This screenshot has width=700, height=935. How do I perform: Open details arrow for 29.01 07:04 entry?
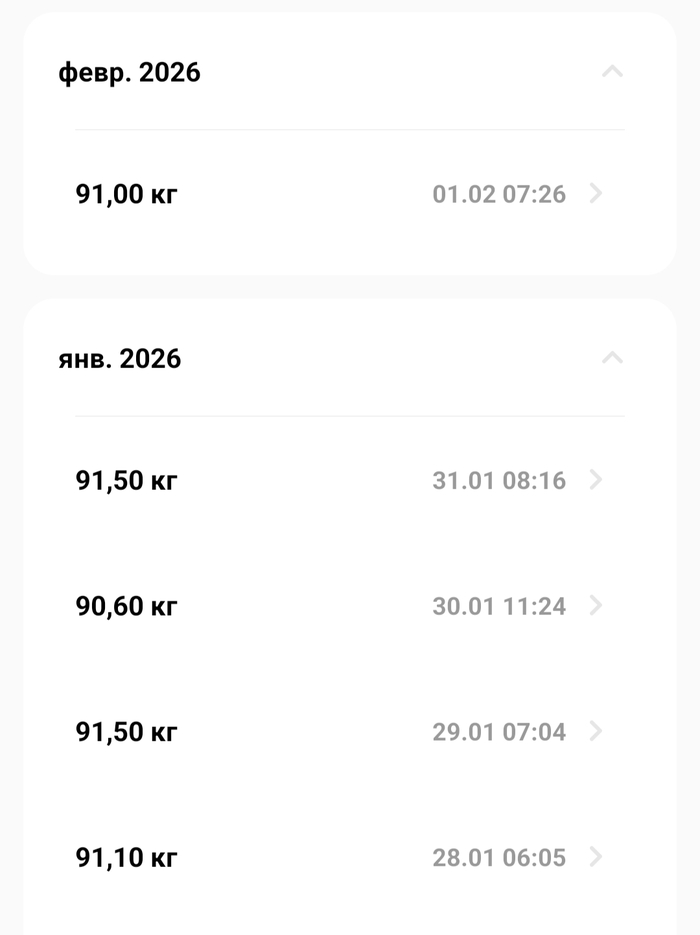pos(596,731)
